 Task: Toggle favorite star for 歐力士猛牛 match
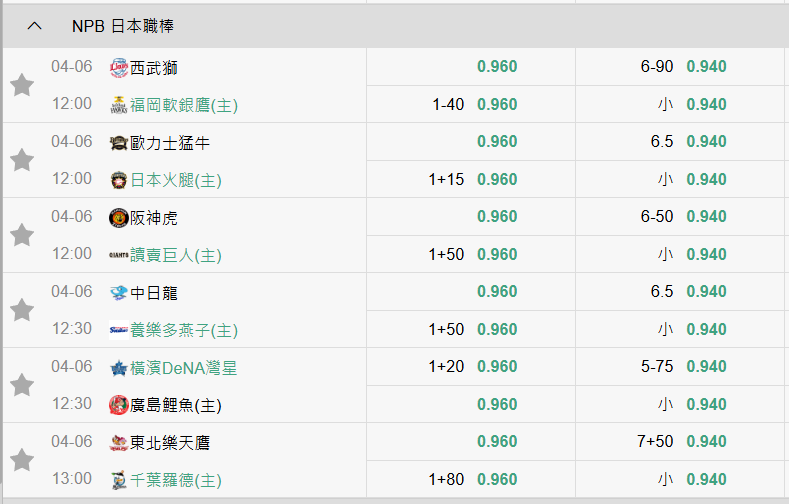(x=22, y=160)
